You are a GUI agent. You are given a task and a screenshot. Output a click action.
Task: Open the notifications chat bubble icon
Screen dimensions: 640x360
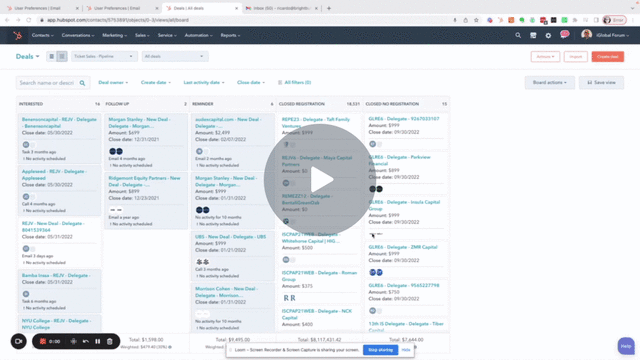click(x=564, y=35)
